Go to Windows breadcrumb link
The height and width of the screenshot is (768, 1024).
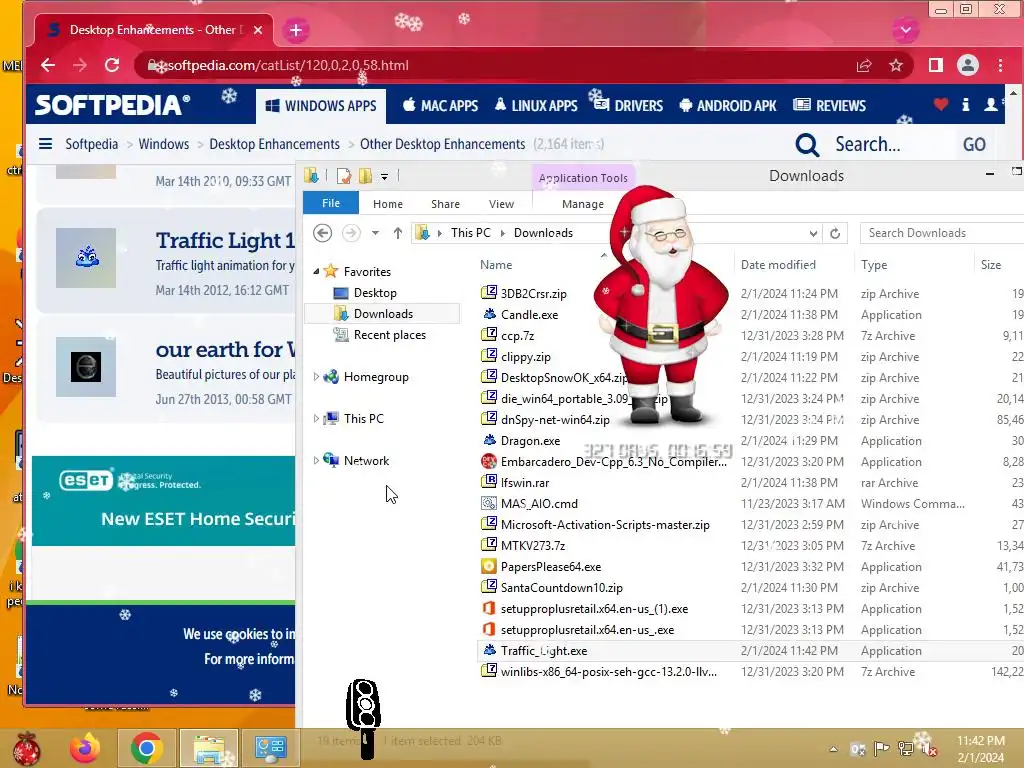click(x=163, y=144)
